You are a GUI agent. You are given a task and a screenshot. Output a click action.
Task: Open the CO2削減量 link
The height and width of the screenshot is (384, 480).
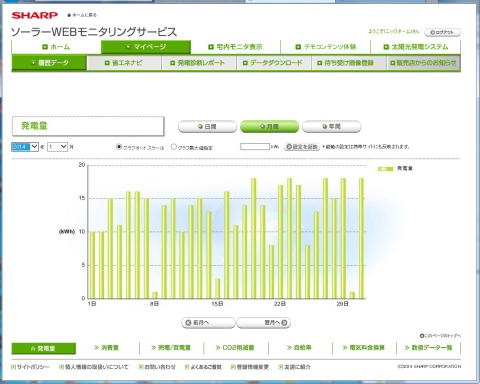pos(235,348)
